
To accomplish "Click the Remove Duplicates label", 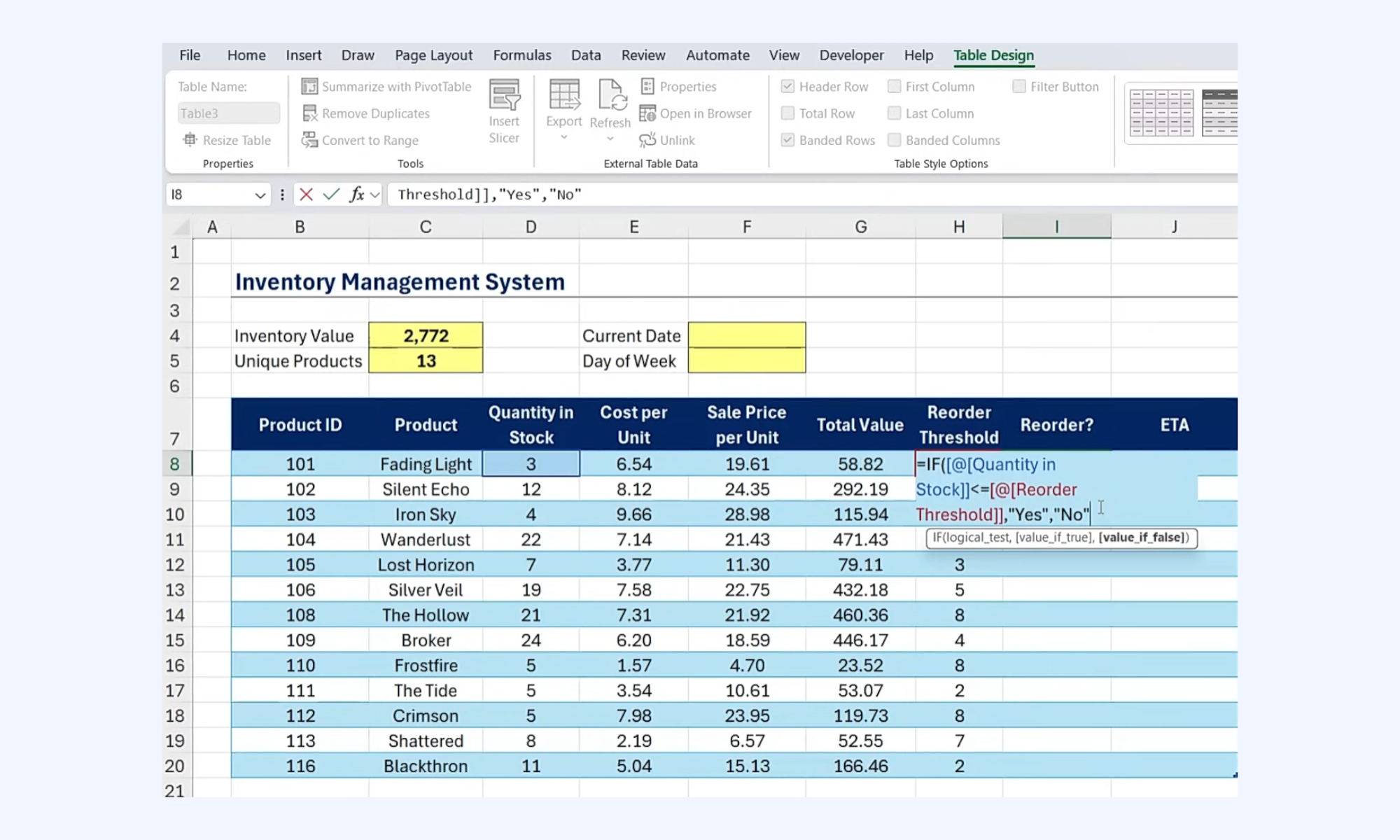I will [376, 113].
